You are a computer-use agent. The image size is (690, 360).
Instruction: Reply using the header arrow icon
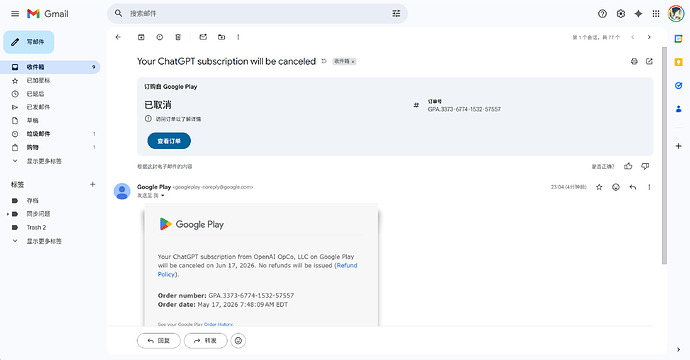pos(633,187)
